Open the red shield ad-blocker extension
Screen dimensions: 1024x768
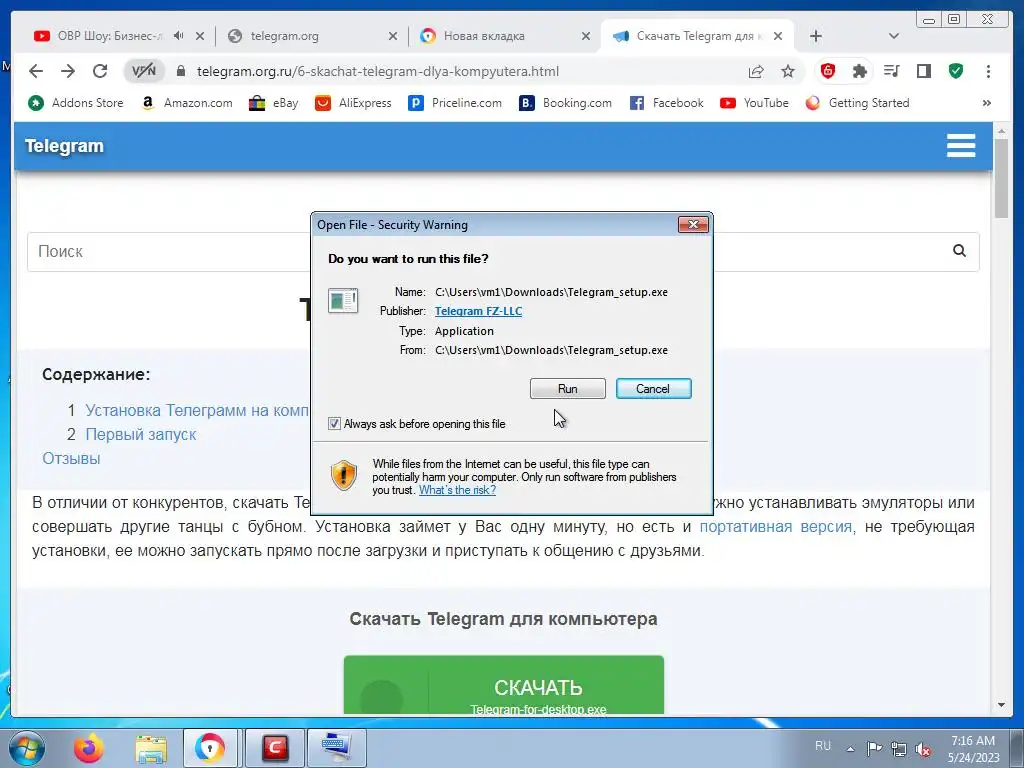(x=828, y=71)
